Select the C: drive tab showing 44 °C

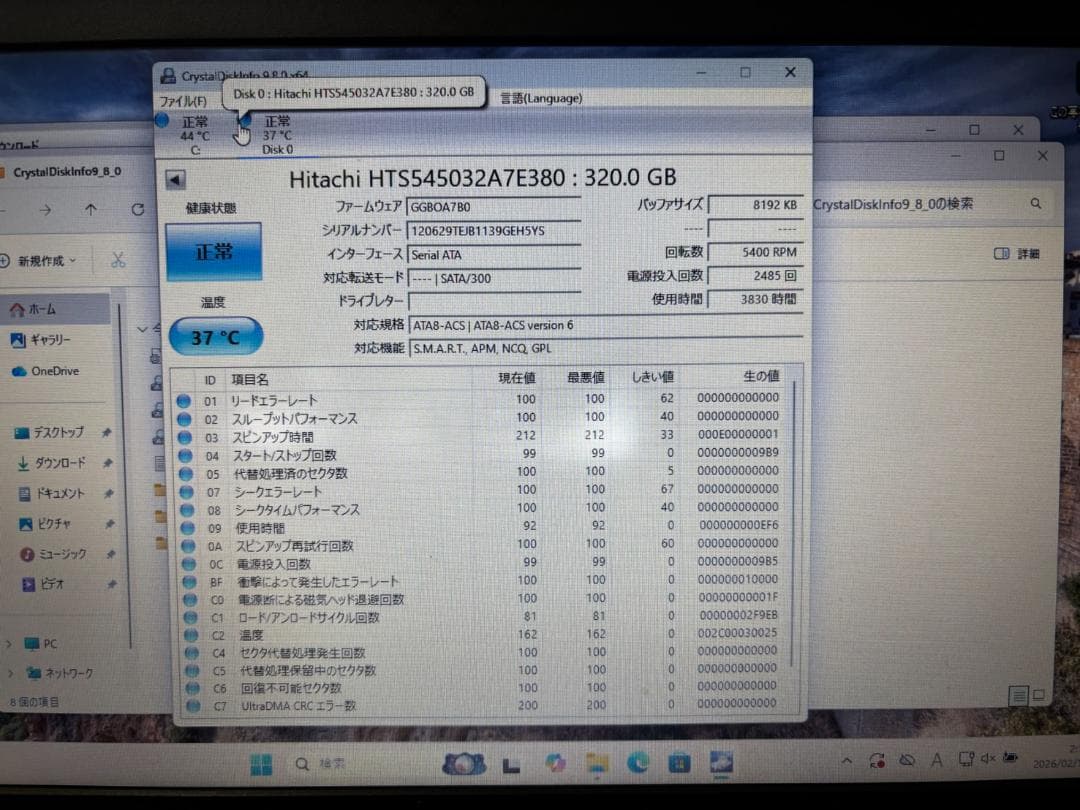click(185, 134)
